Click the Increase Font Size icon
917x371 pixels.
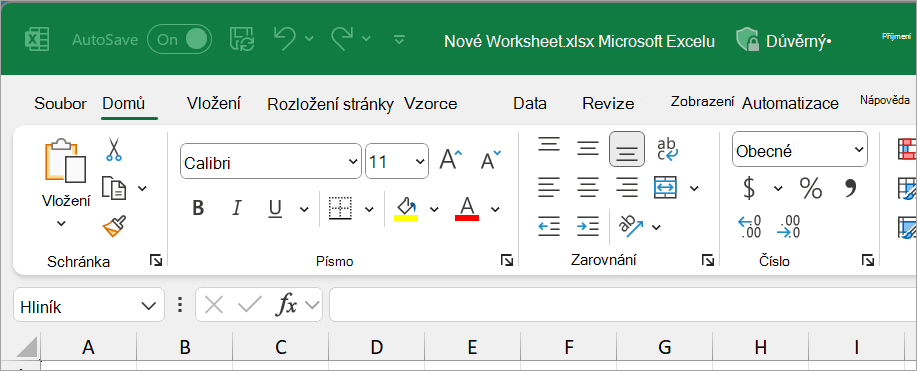tap(451, 160)
